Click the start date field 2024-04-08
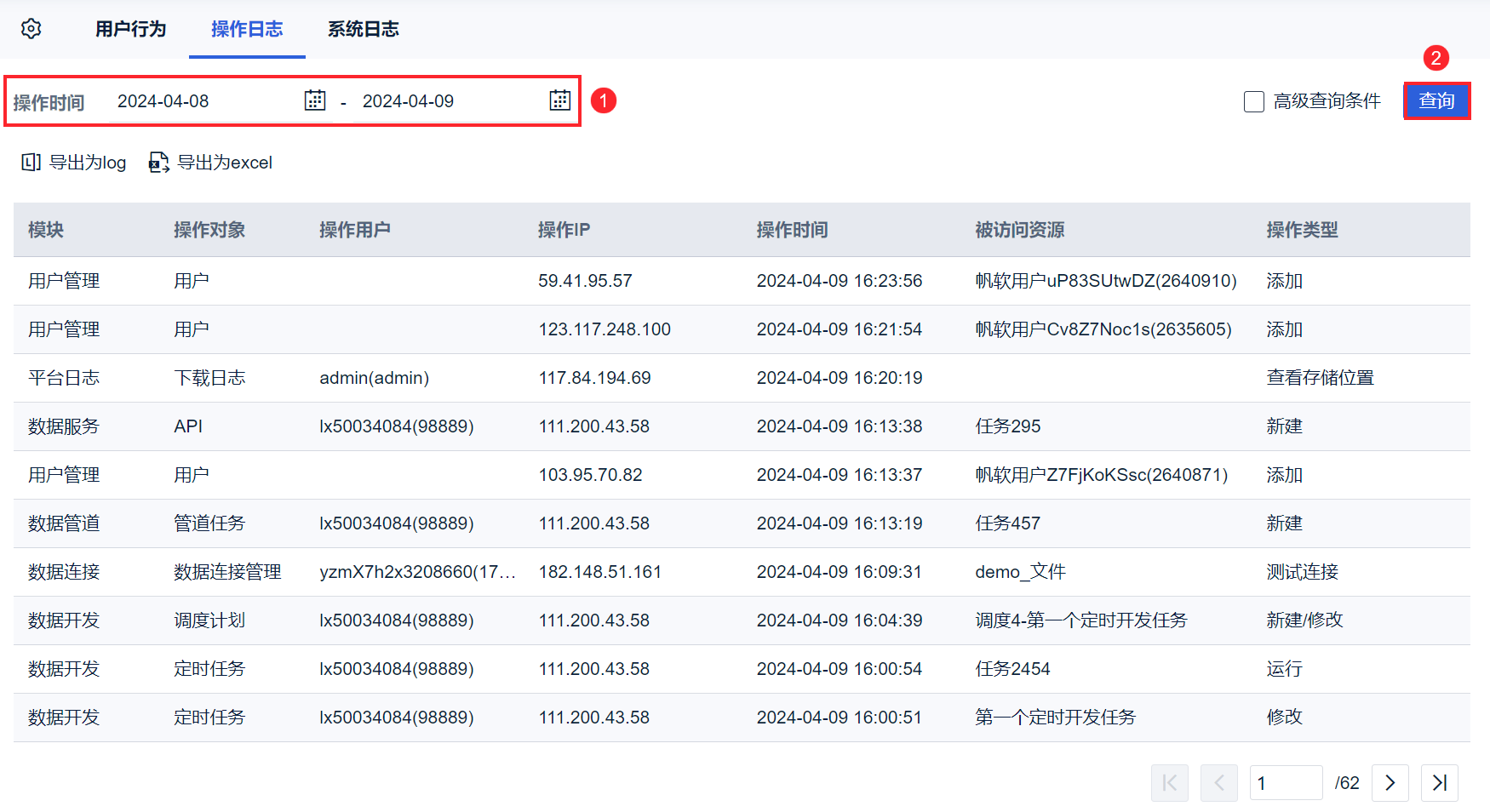This screenshot has width=1490, height=812. (x=204, y=101)
